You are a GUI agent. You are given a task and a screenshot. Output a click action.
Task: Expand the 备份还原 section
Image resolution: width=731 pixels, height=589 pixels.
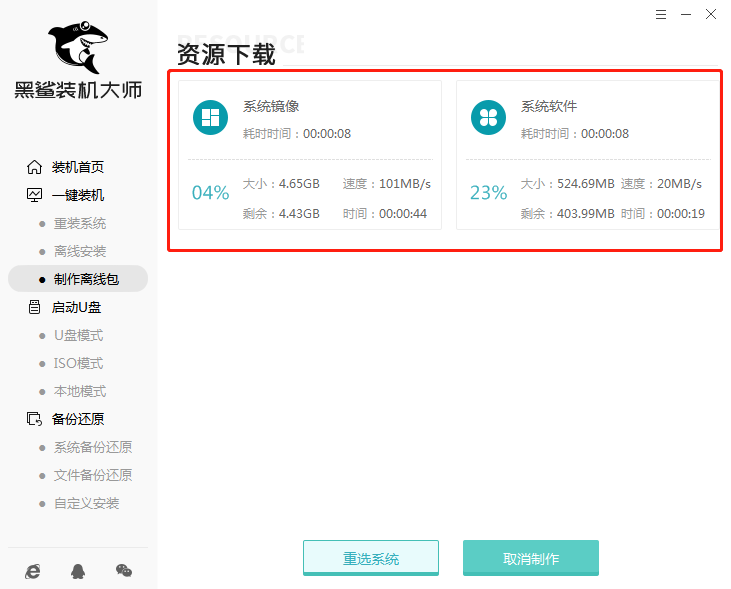(77, 419)
